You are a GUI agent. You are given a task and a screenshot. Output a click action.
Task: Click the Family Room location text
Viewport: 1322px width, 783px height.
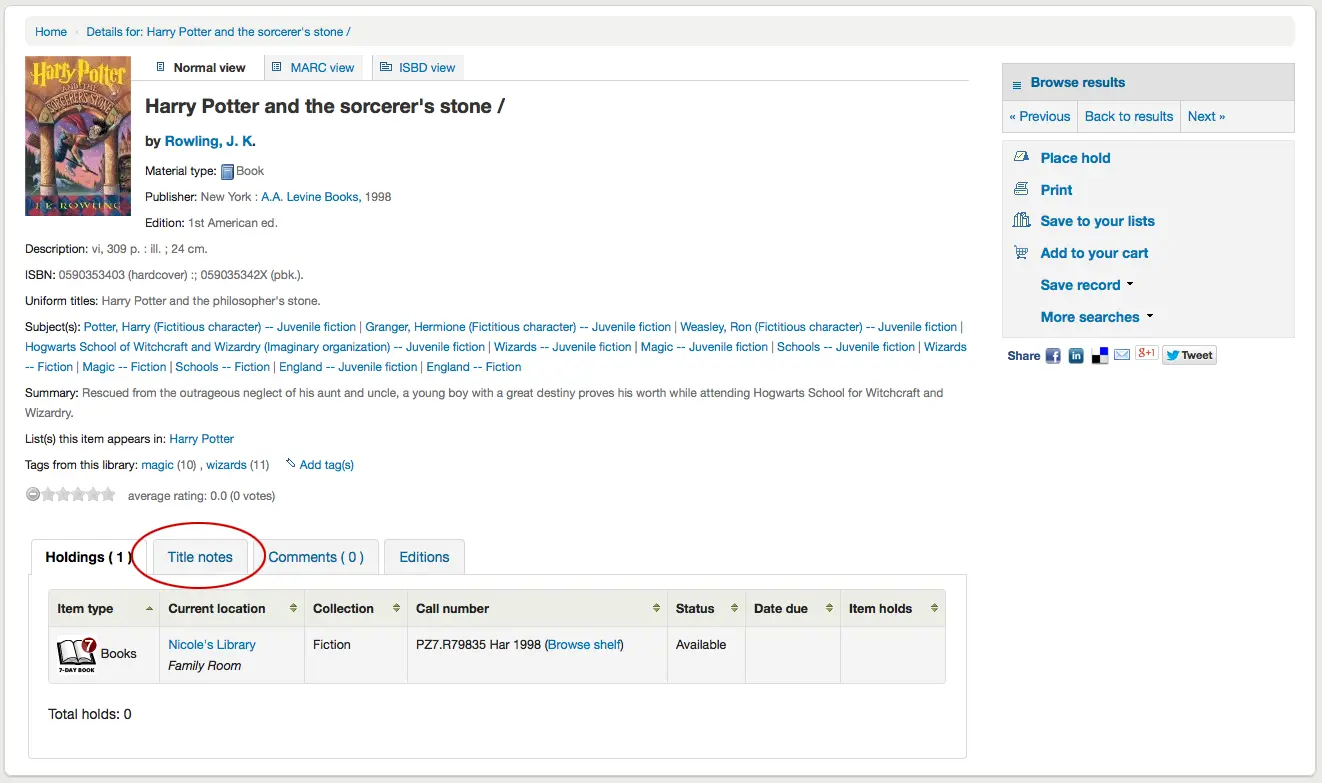tap(205, 666)
